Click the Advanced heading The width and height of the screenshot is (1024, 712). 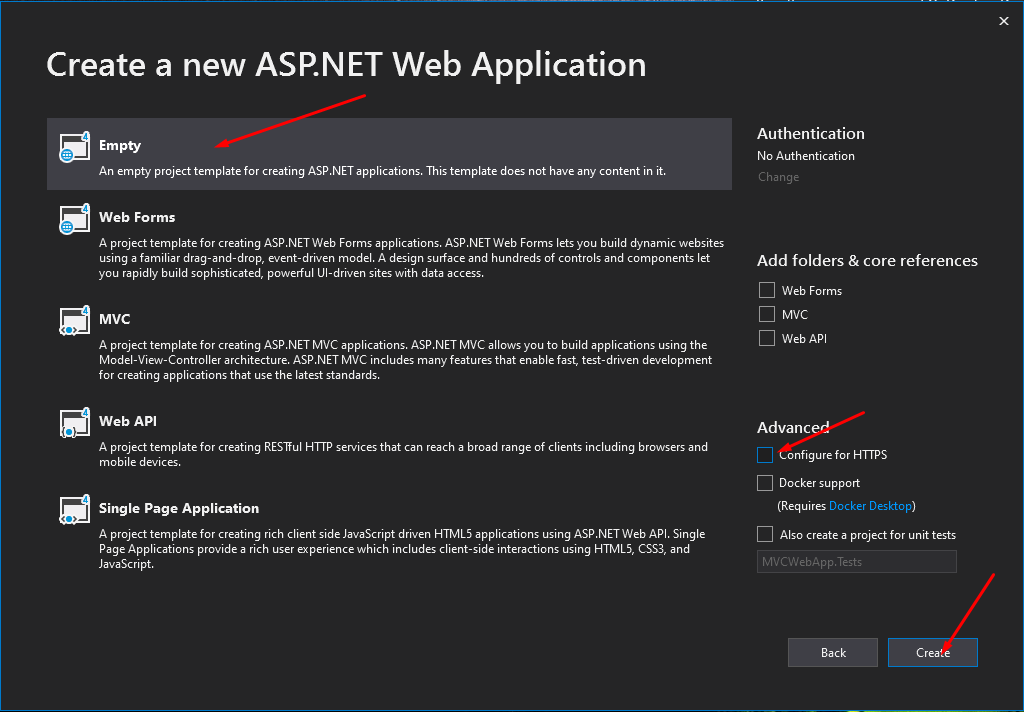(793, 427)
